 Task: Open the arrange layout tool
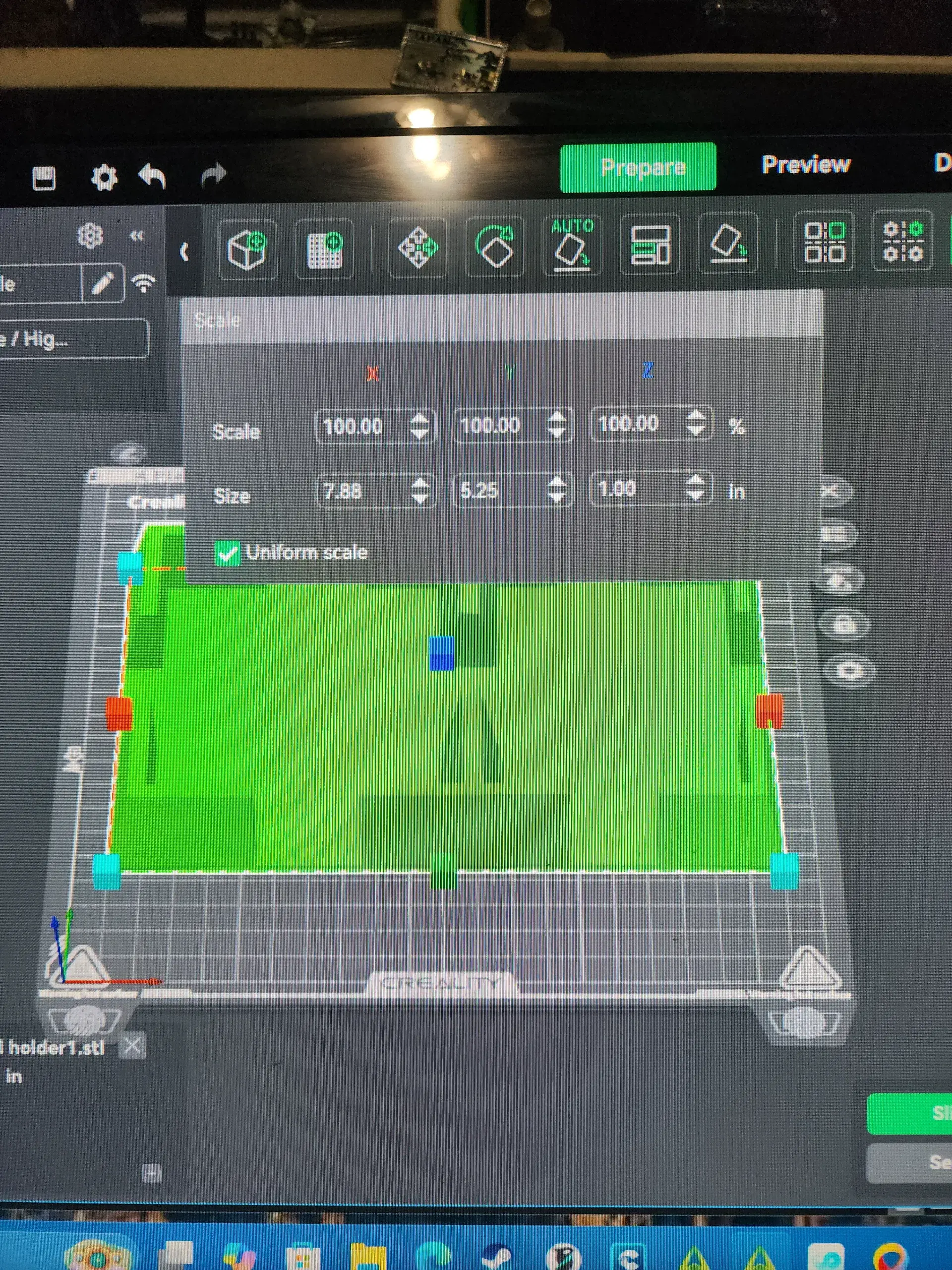coord(650,245)
